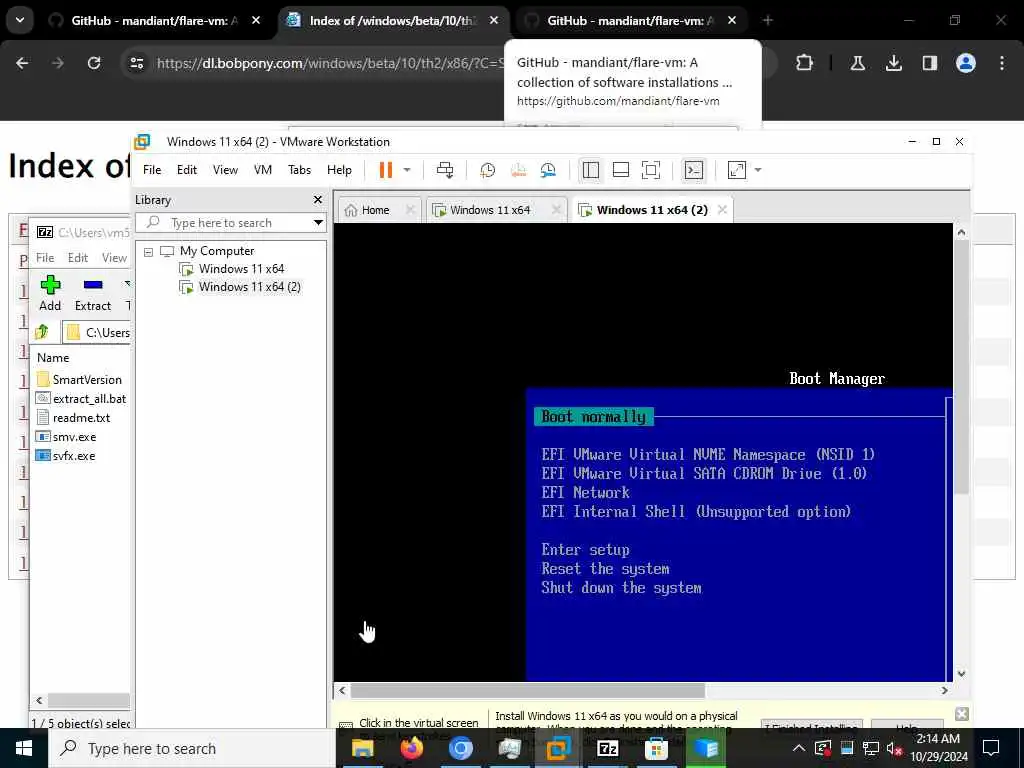Image resolution: width=1024 pixels, height=768 pixels.
Task: Open the VMware Edit menu
Action: [x=187, y=170]
